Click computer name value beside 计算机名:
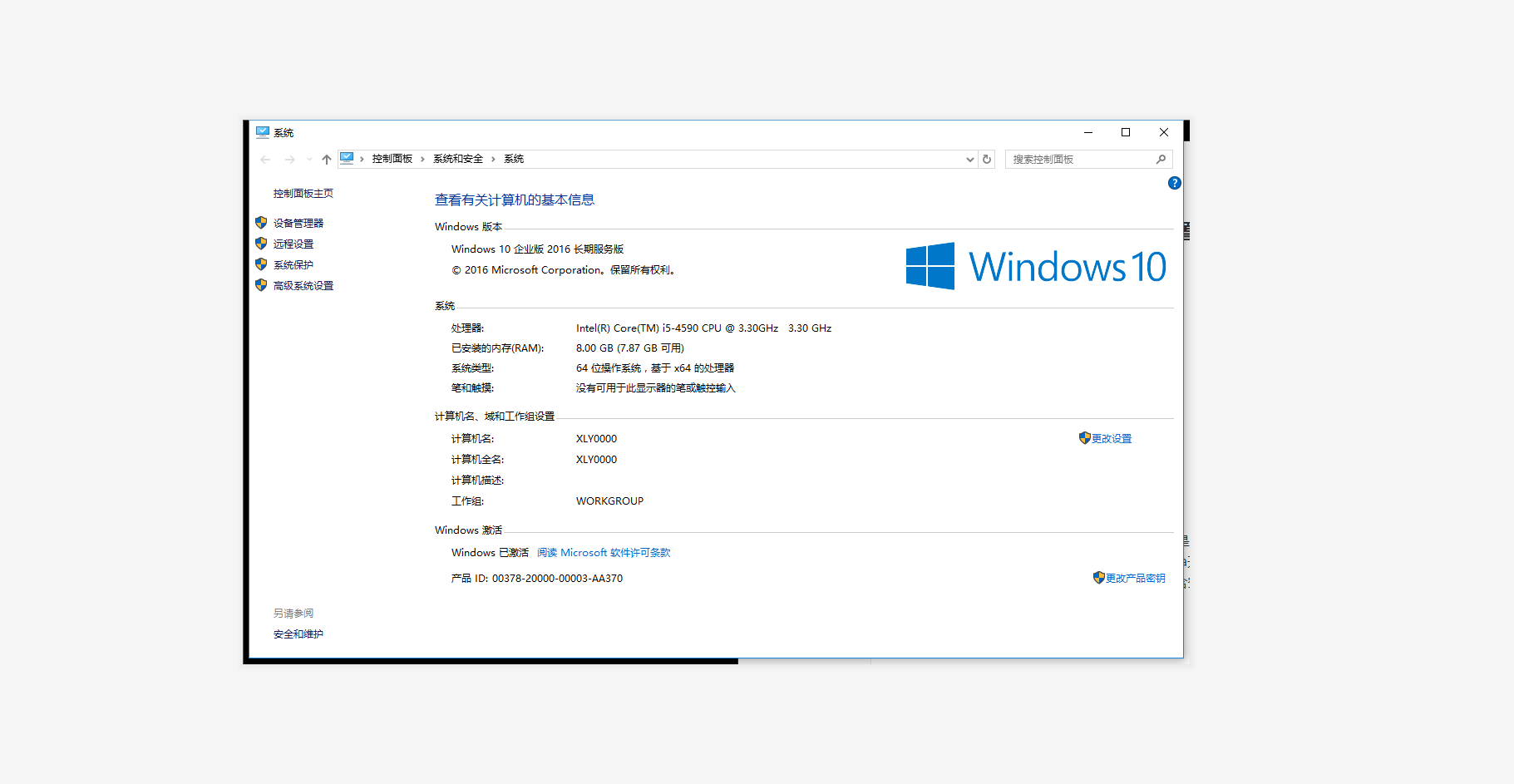The image size is (1514, 784). pos(596,438)
